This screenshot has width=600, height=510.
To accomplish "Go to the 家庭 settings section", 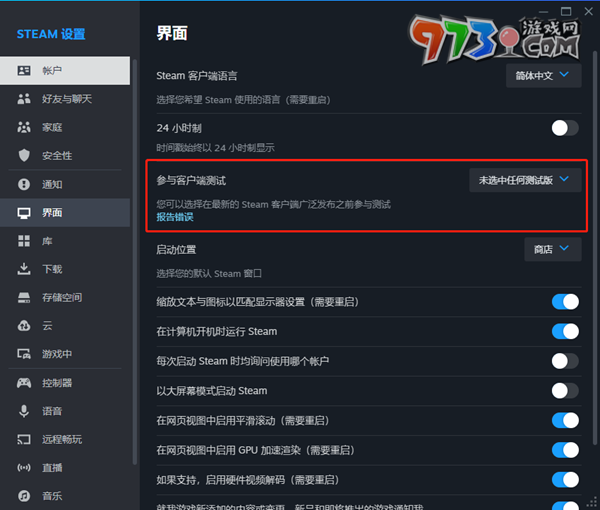I will pyautogui.click(x=52, y=128).
